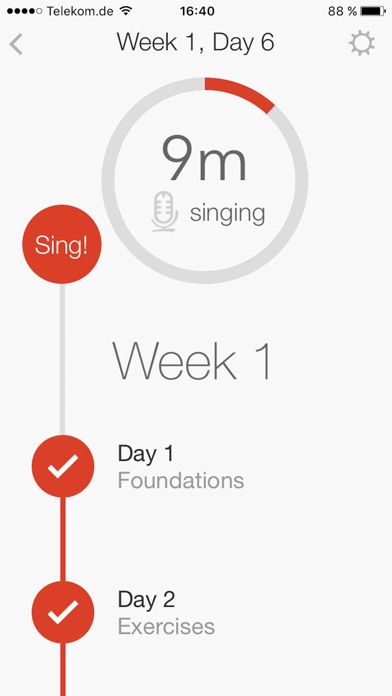This screenshot has width=392, height=696.
Task: Tap the signal strength dots
Action: coord(25,11)
